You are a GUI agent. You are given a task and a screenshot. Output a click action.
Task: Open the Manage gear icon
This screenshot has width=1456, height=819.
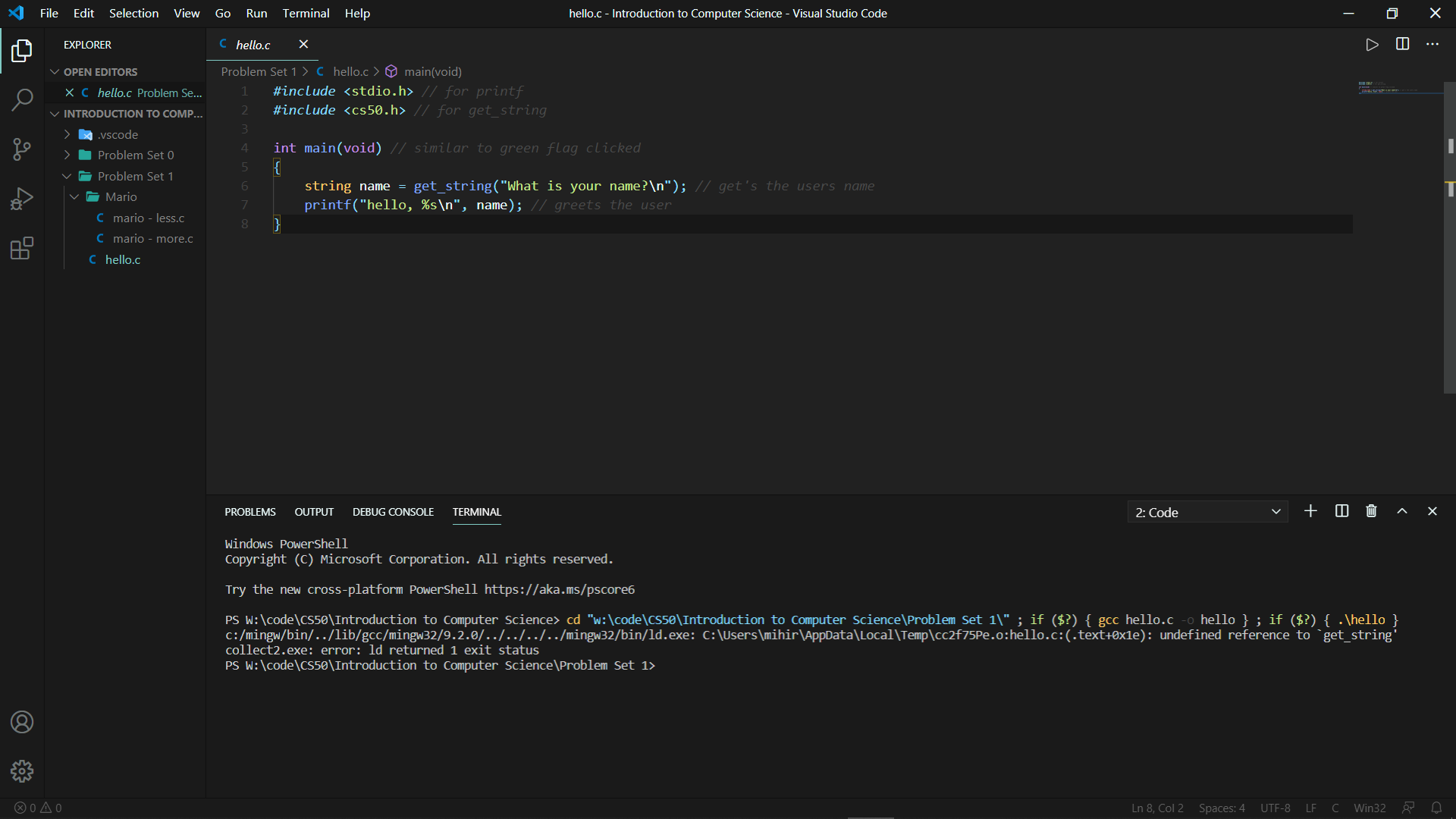coord(22,771)
